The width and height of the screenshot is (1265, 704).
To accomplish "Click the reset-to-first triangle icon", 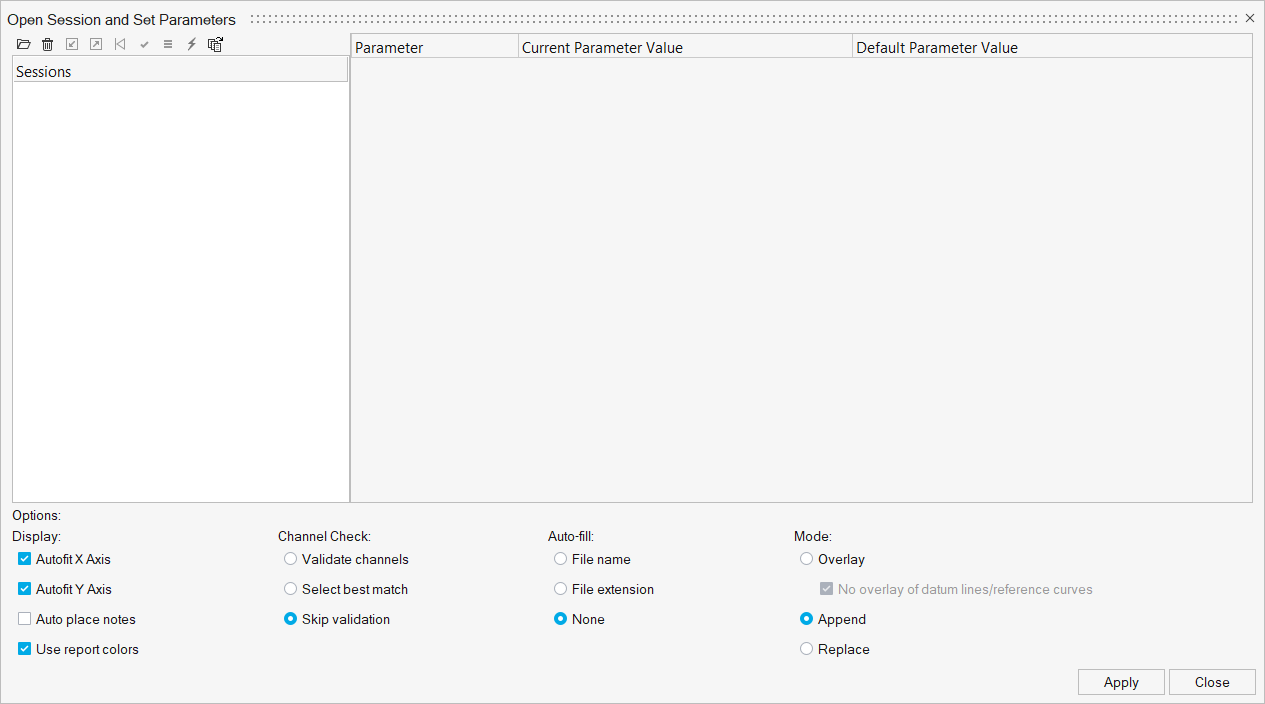I will click(120, 44).
